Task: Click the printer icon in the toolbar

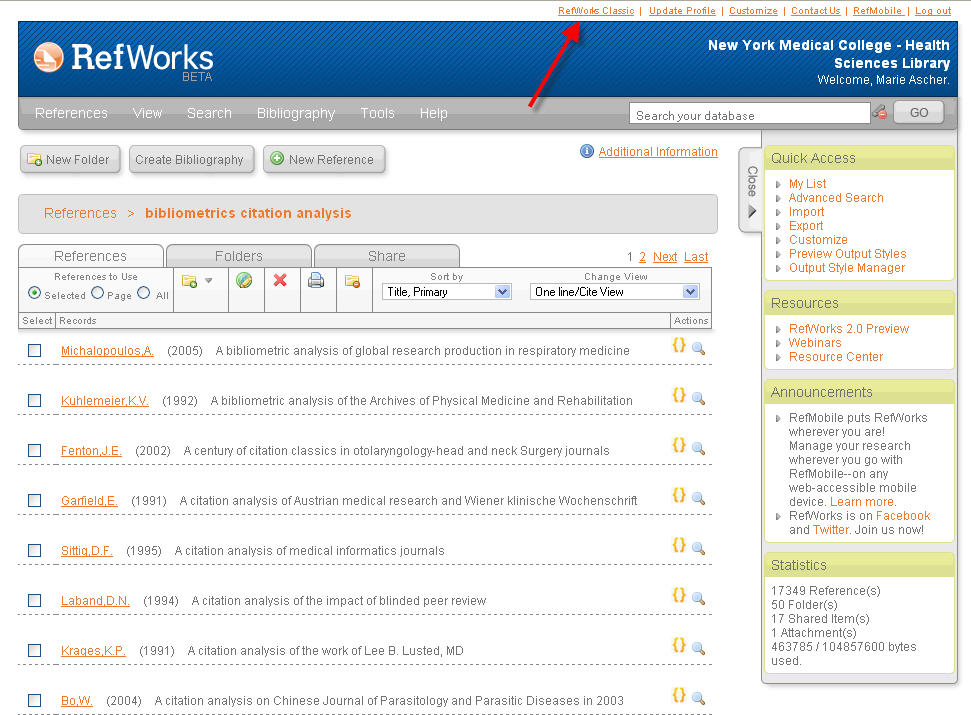Action: tap(316, 280)
